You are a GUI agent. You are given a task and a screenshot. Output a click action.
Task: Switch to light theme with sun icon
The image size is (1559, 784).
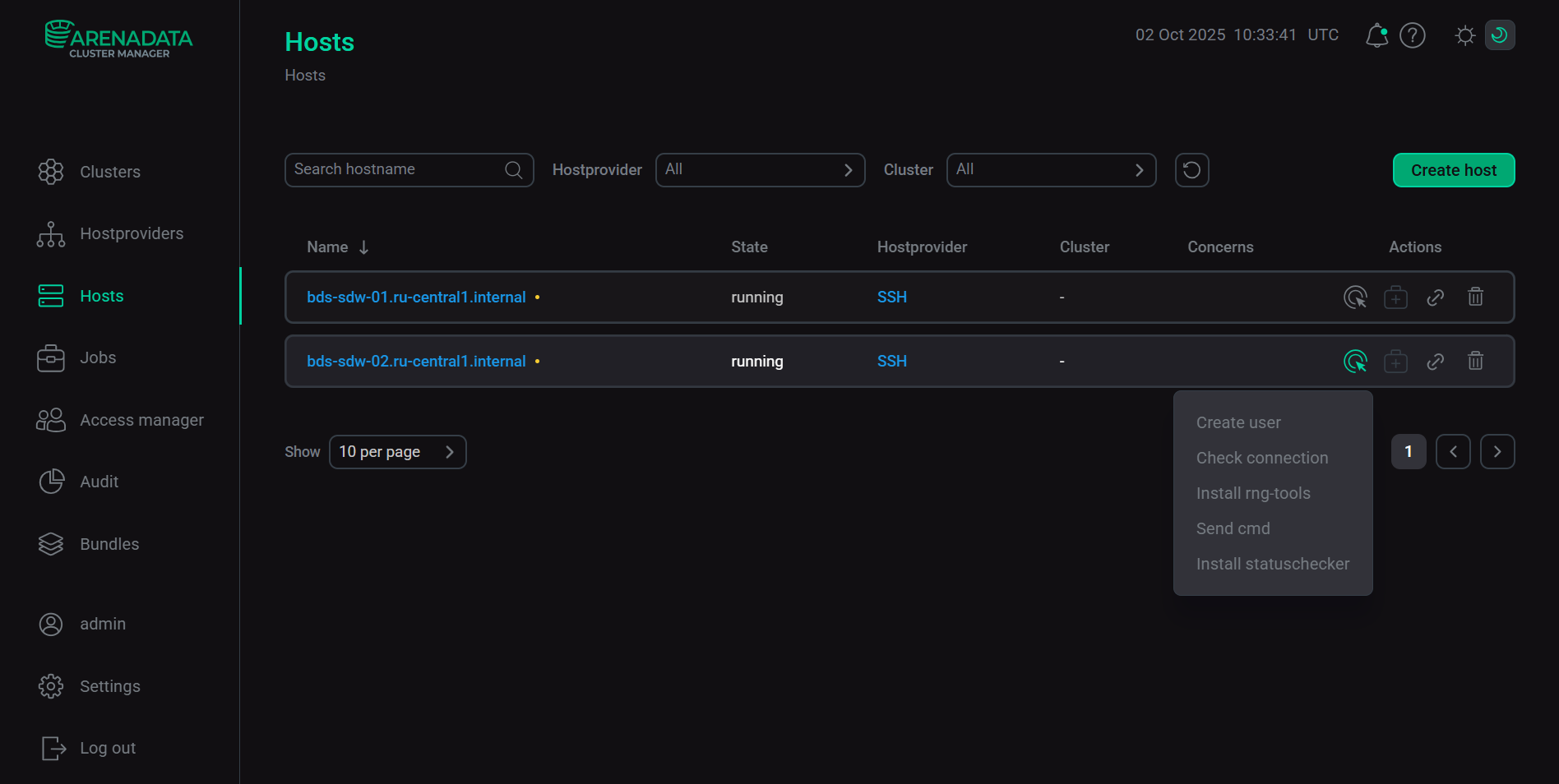point(1464,35)
